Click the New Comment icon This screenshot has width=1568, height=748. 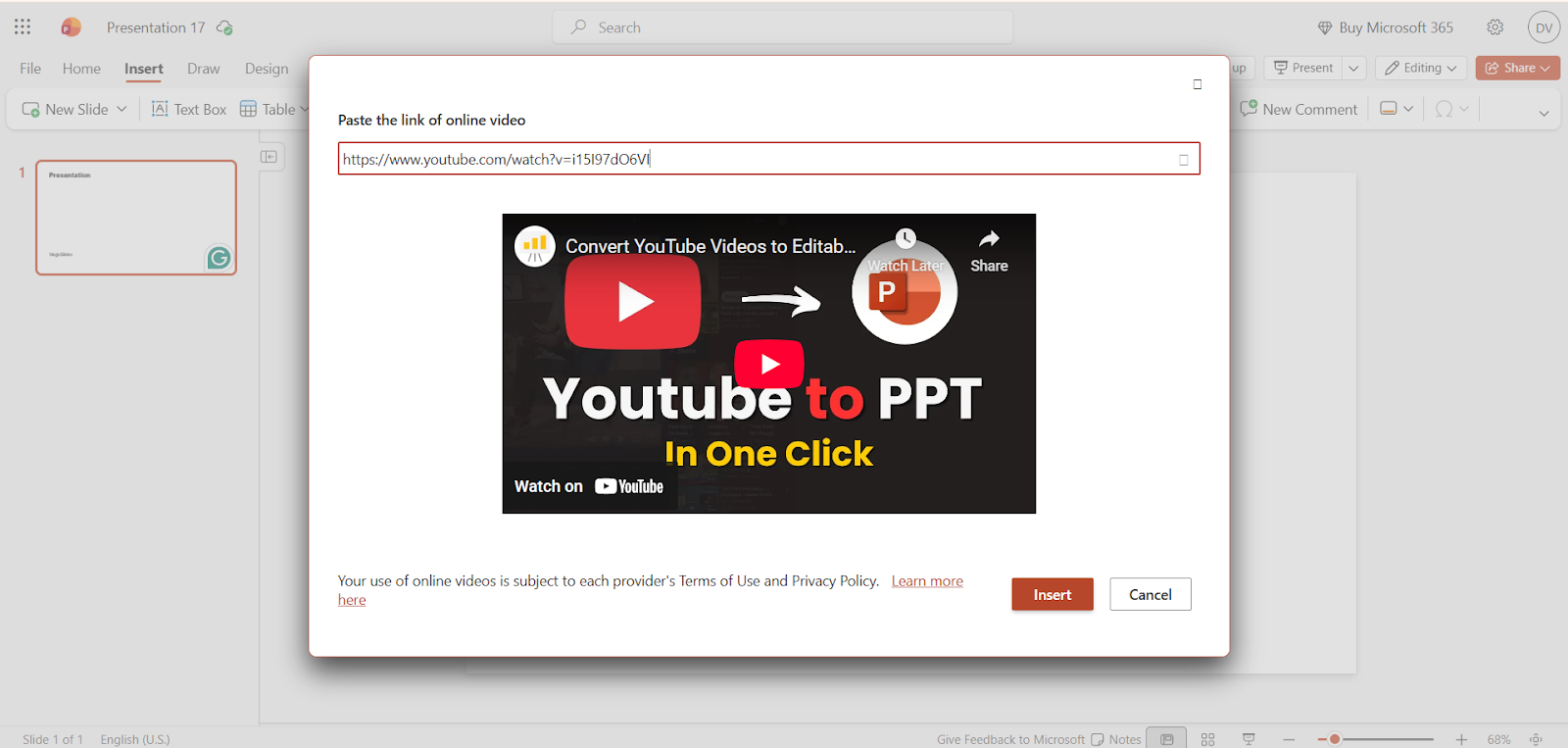[x=1249, y=109]
